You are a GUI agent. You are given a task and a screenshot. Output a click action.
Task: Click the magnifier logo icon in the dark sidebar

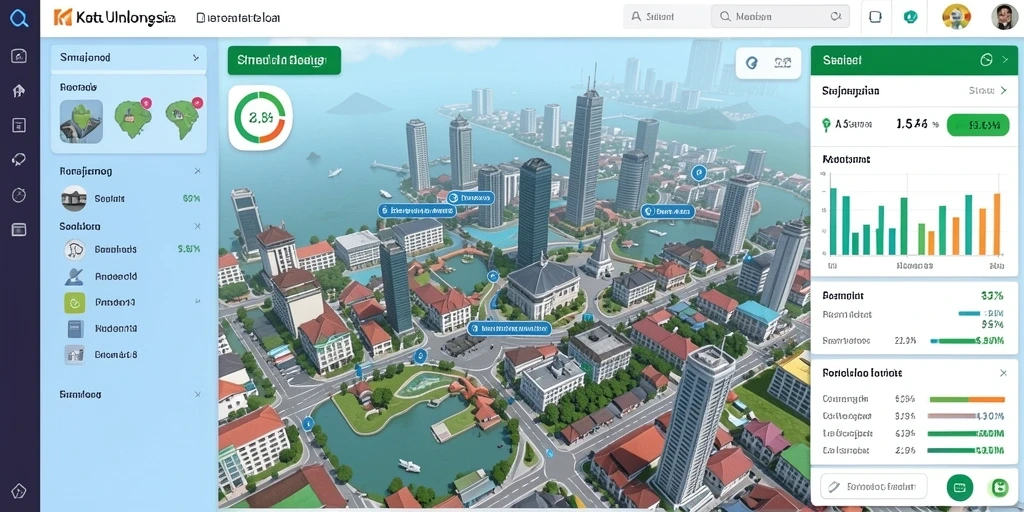(19, 18)
